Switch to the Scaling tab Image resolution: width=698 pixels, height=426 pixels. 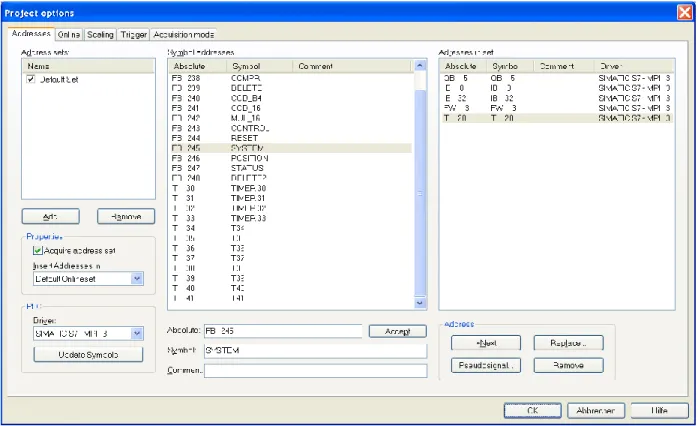(x=100, y=35)
